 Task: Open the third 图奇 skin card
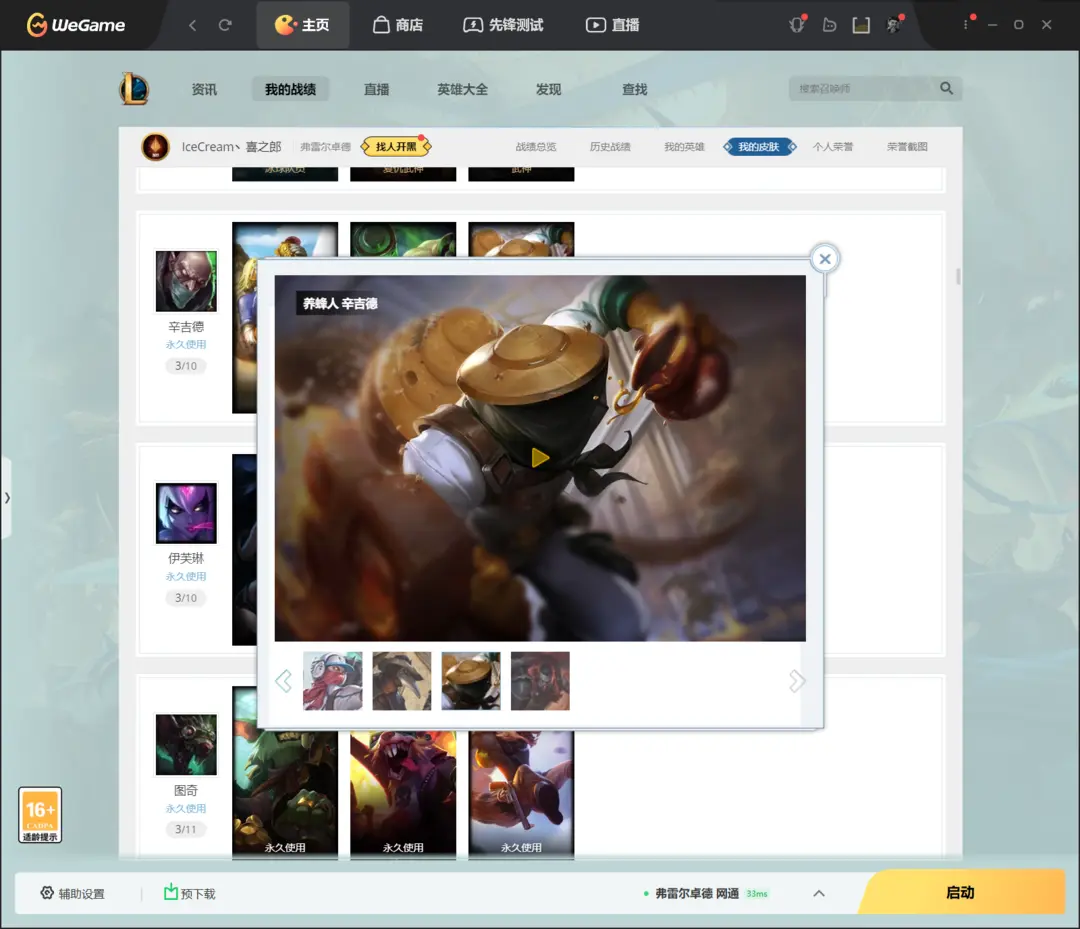point(521,795)
